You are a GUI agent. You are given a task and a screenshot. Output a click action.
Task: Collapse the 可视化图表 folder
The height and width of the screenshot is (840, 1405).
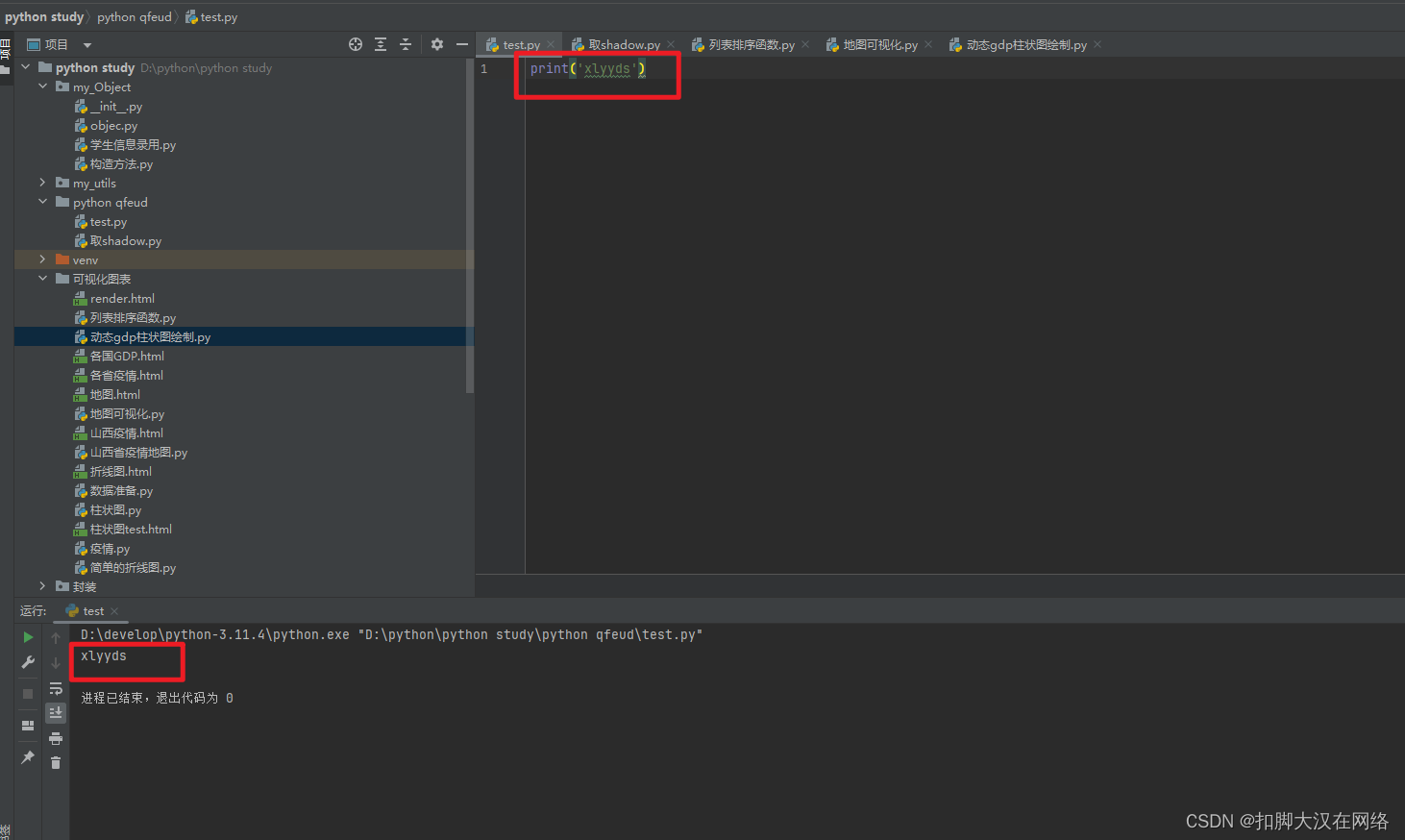[43, 279]
